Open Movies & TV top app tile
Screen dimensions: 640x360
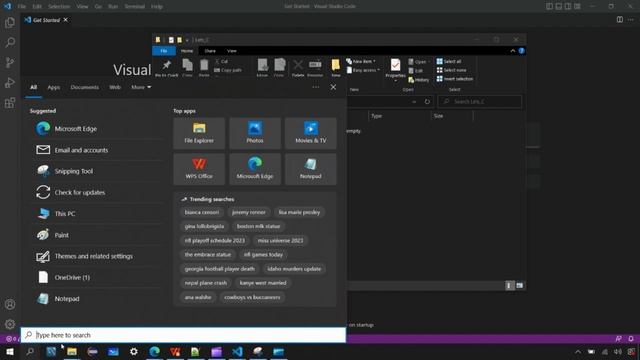311,133
